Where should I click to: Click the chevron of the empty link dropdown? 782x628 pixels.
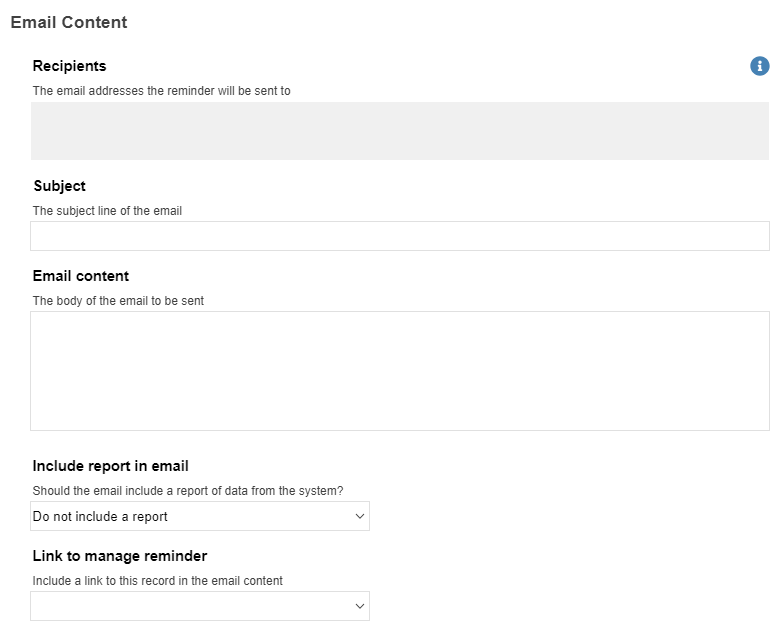pos(360,606)
